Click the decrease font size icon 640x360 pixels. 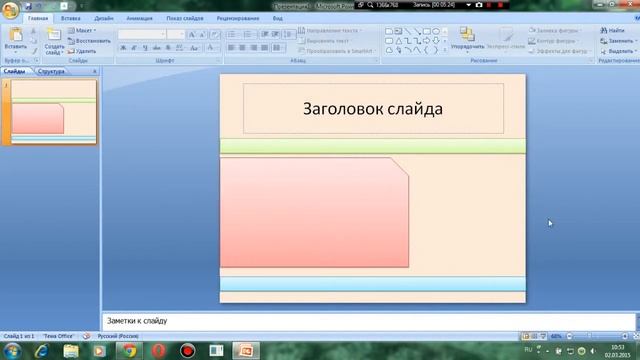click(202, 35)
